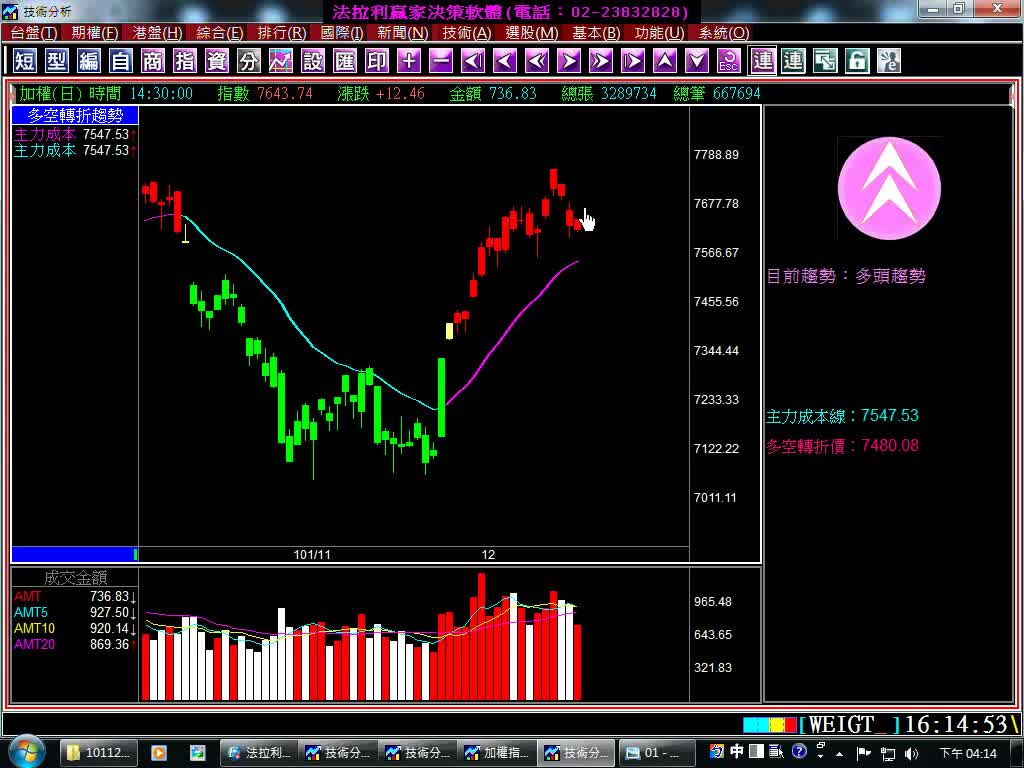
Task: Click the 101/11 date axis label
Action: (x=312, y=554)
